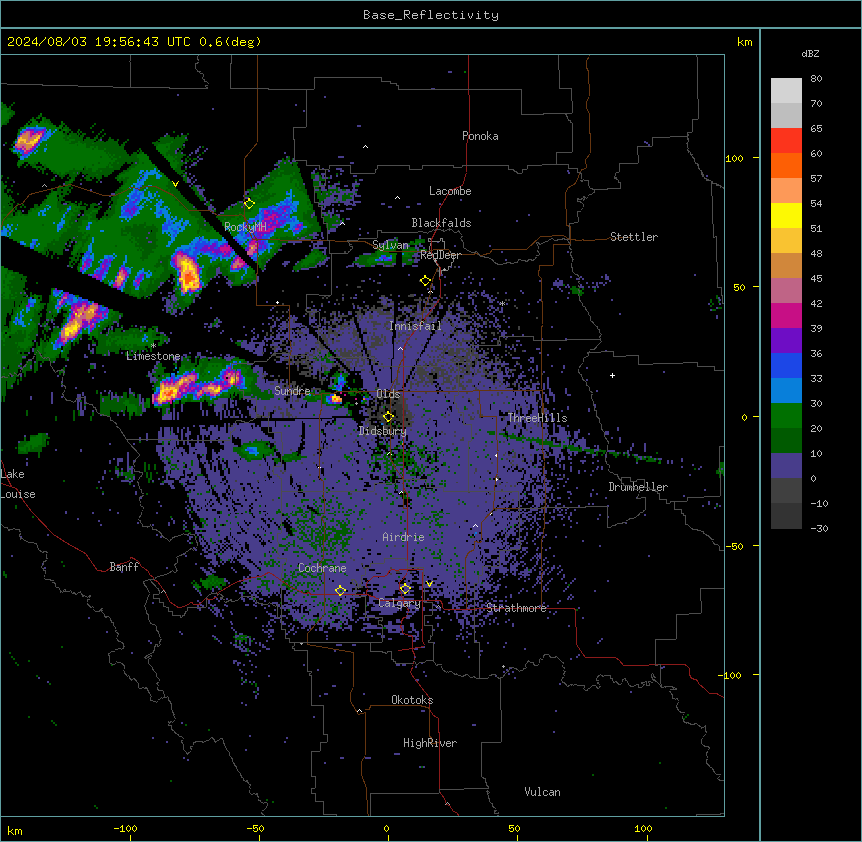This screenshot has height=842, width=862.
Task: Click the Sundre town label
Action: click(x=292, y=391)
